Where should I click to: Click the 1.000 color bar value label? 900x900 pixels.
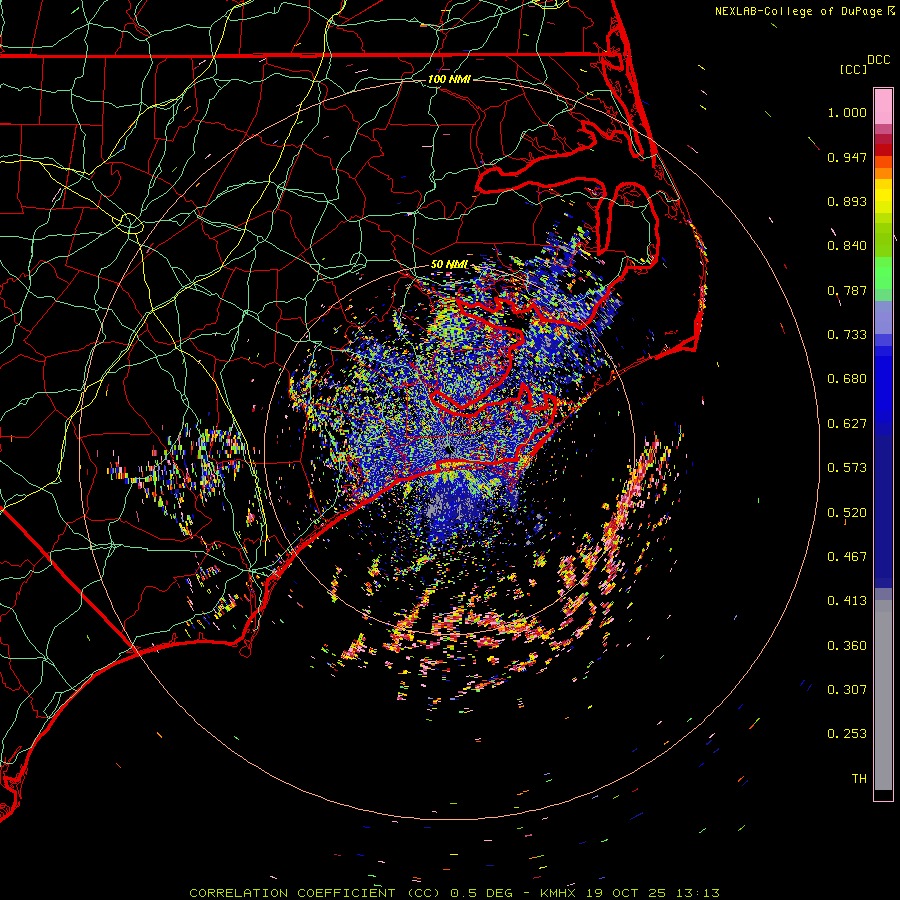[x=847, y=113]
